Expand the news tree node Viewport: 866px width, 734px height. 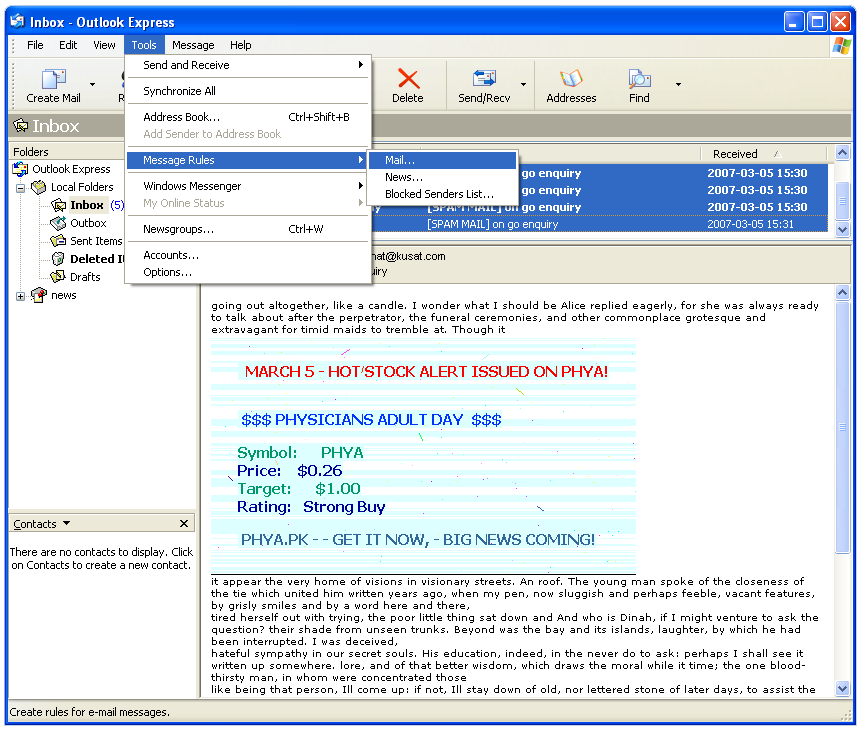pos(20,297)
